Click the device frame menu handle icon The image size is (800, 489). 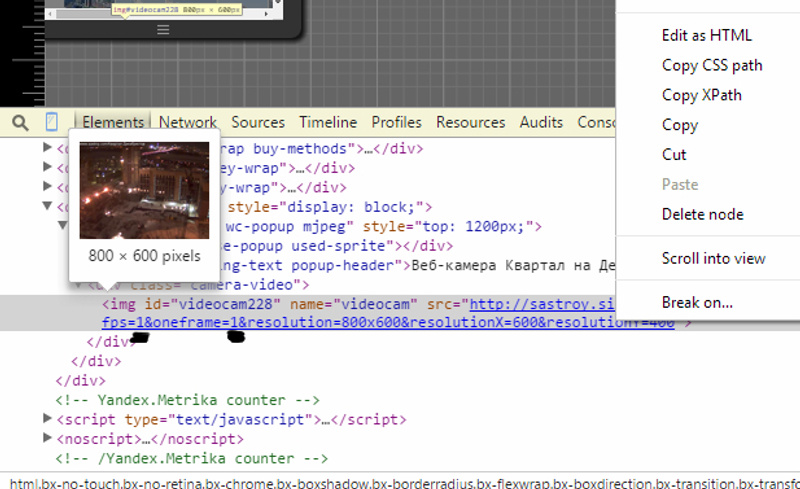pos(163,30)
